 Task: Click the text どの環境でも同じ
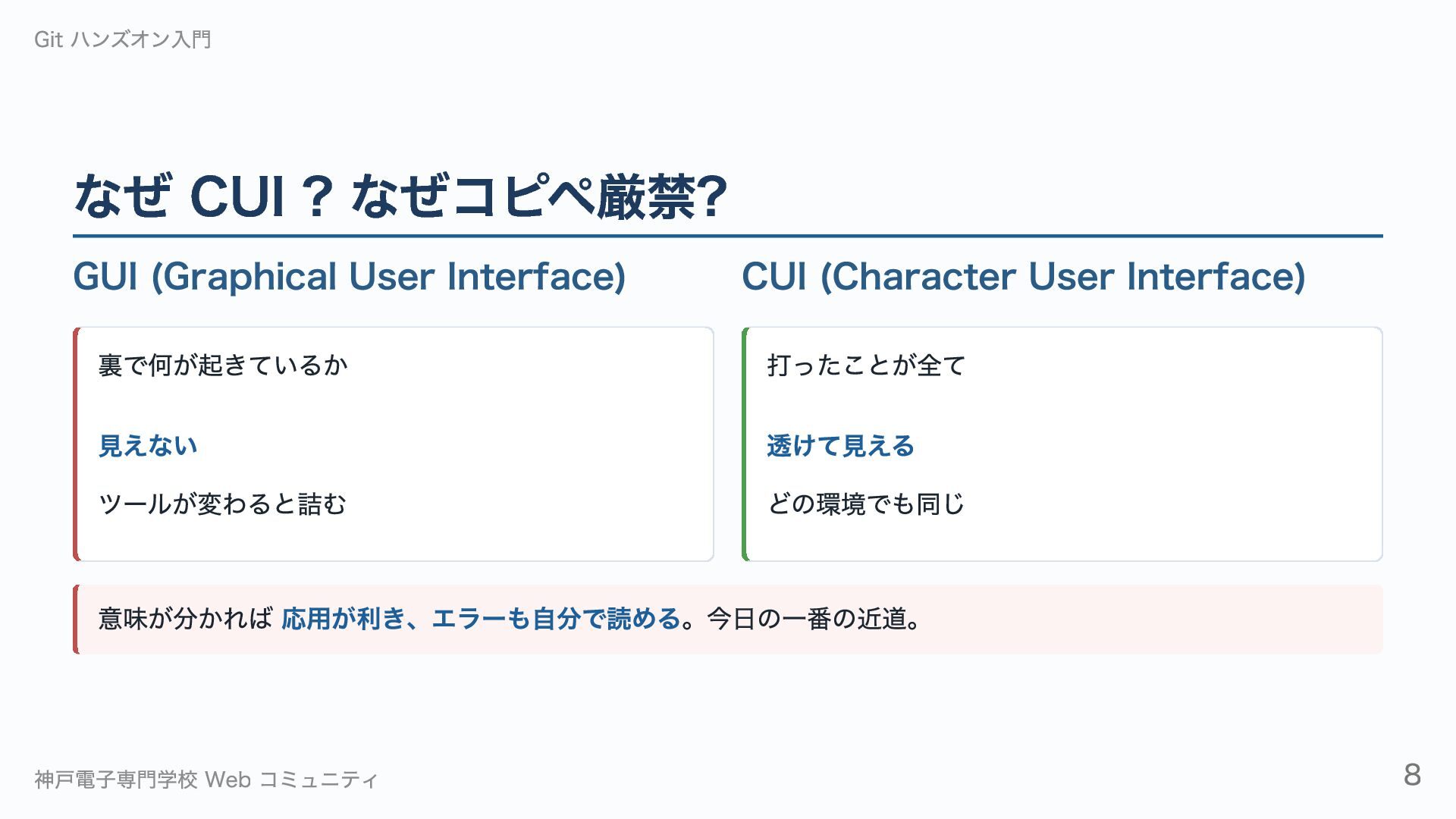tap(866, 504)
